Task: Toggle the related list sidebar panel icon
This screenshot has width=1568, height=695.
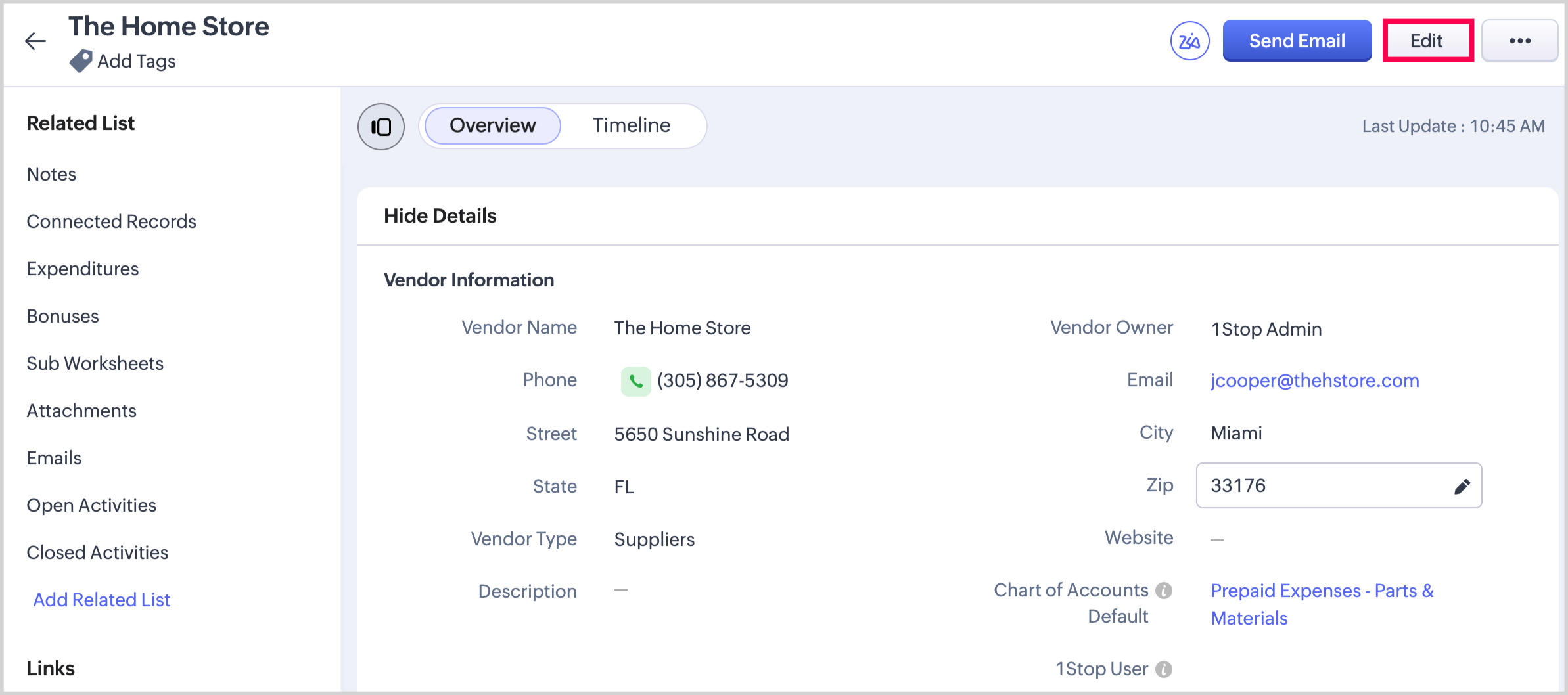Action: click(x=381, y=127)
